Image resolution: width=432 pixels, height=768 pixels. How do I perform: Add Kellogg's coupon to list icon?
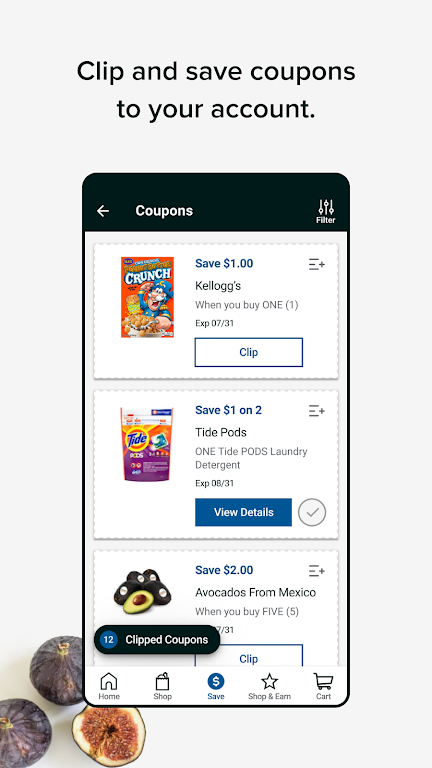(x=317, y=264)
